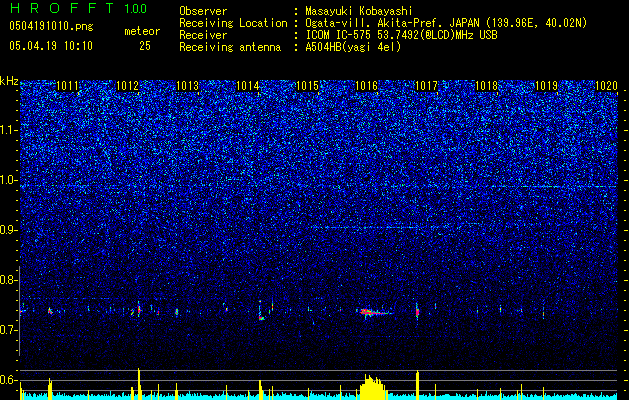Click the meteor count value 25

tap(145, 46)
